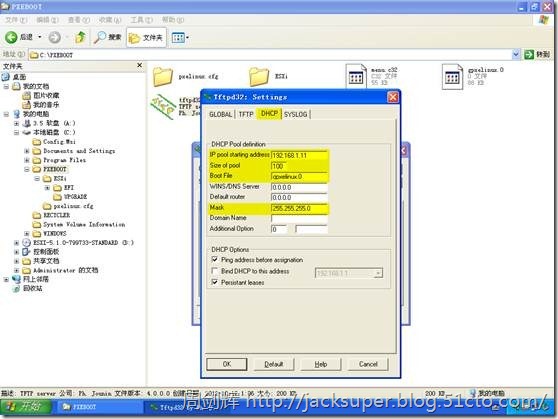Open the first menu in Explorer menu bar
The width and height of the screenshot is (558, 419).
click(x=16, y=20)
